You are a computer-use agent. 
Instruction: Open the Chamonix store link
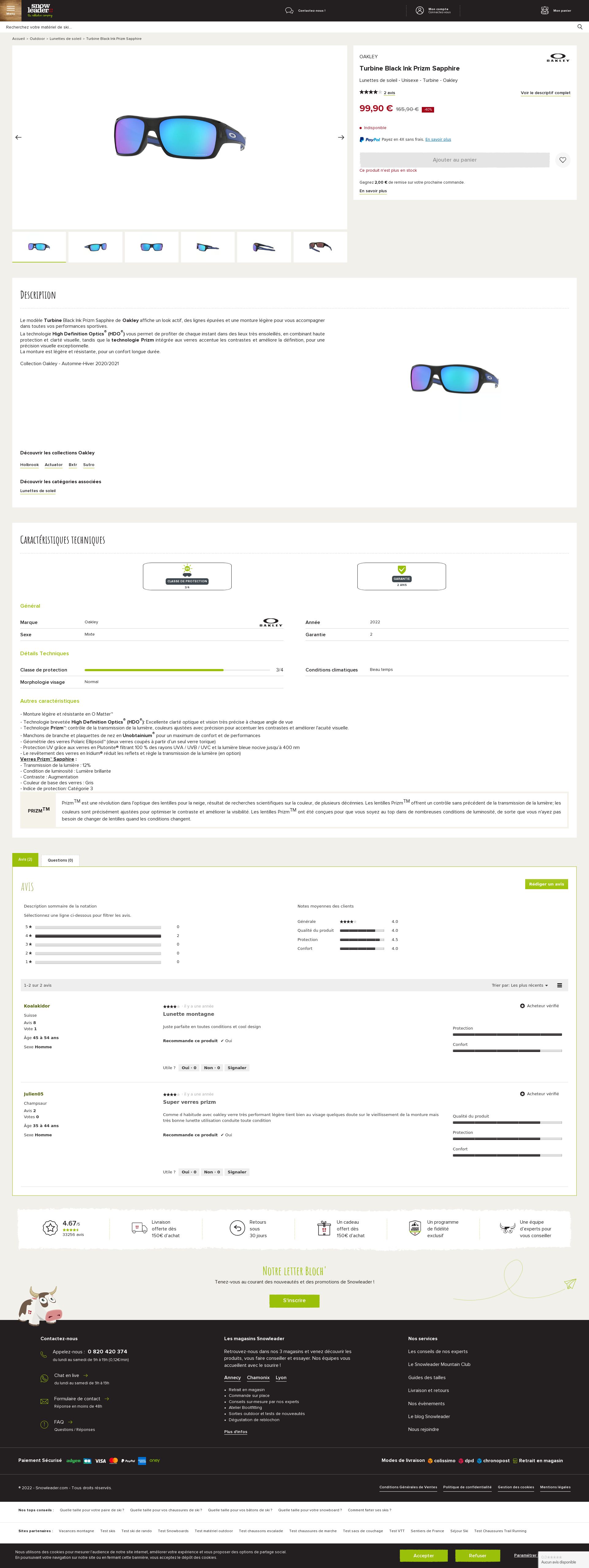(x=258, y=1378)
